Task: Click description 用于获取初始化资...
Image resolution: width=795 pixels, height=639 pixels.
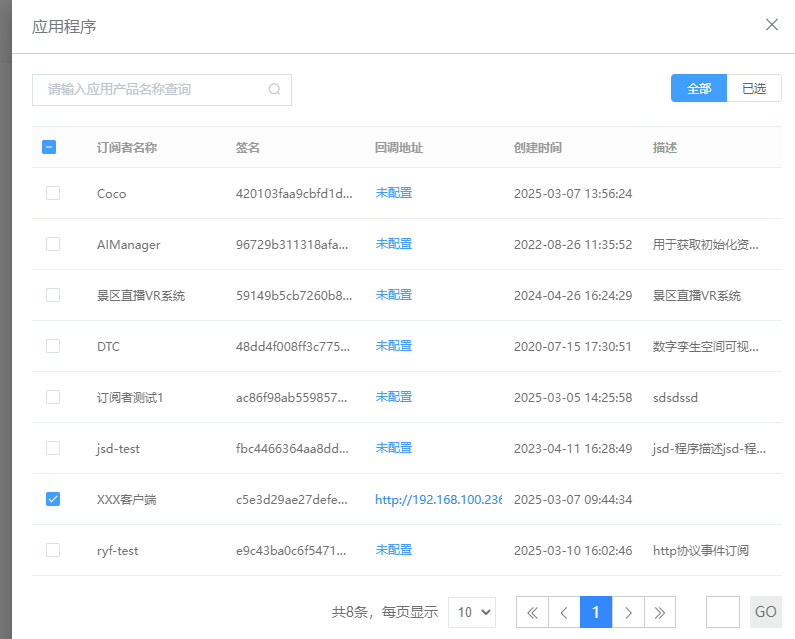Action: pos(706,244)
